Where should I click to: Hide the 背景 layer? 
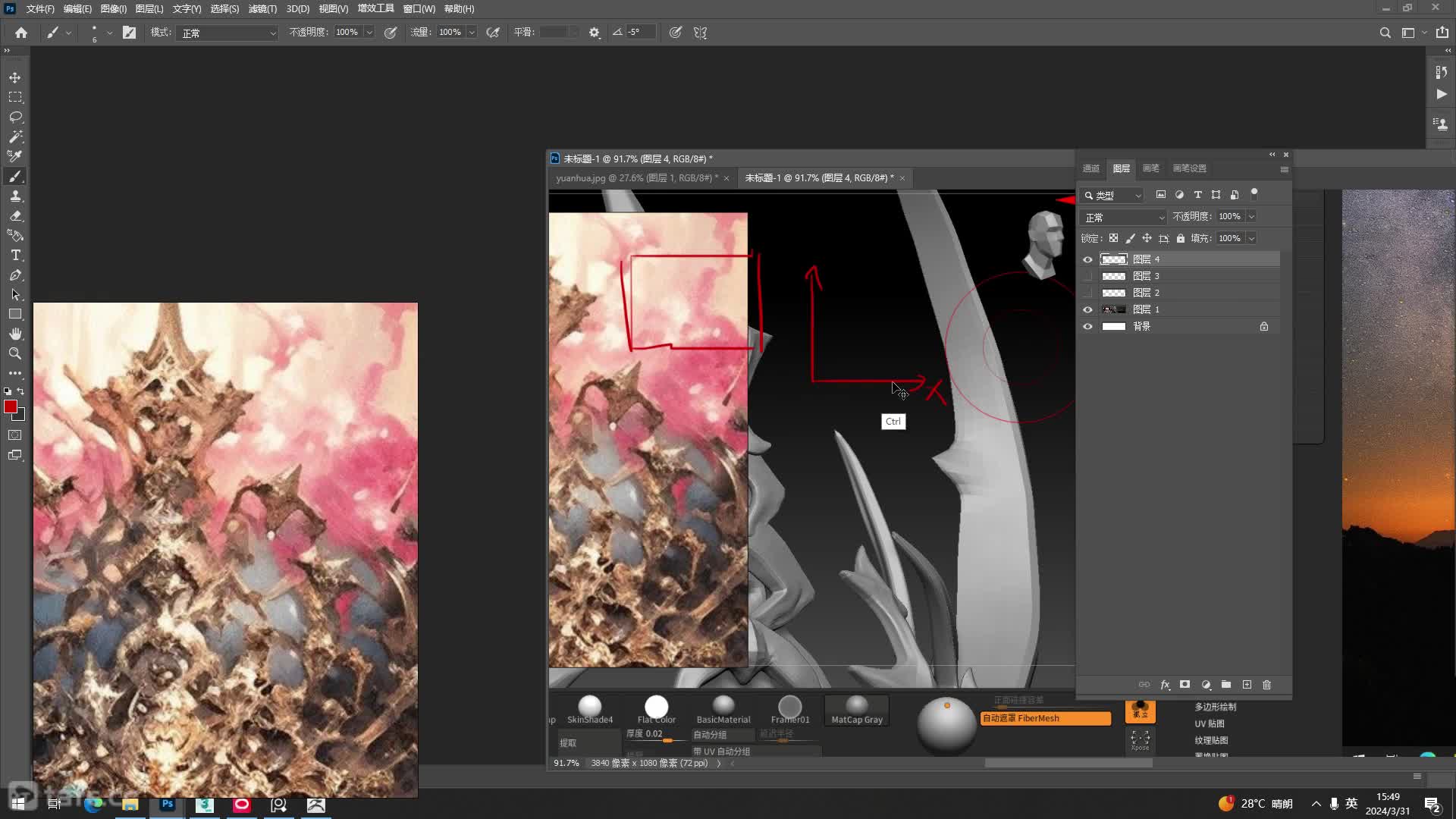1087,326
